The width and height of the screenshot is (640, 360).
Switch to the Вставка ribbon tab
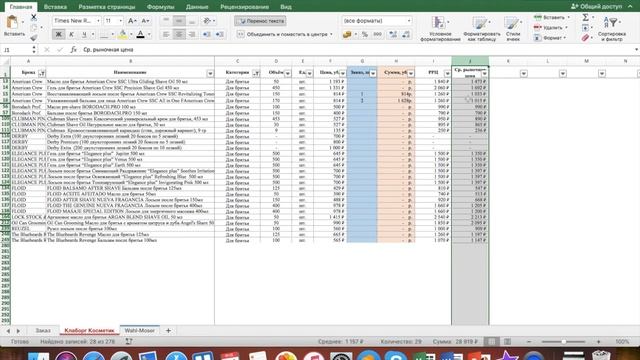coord(55,7)
